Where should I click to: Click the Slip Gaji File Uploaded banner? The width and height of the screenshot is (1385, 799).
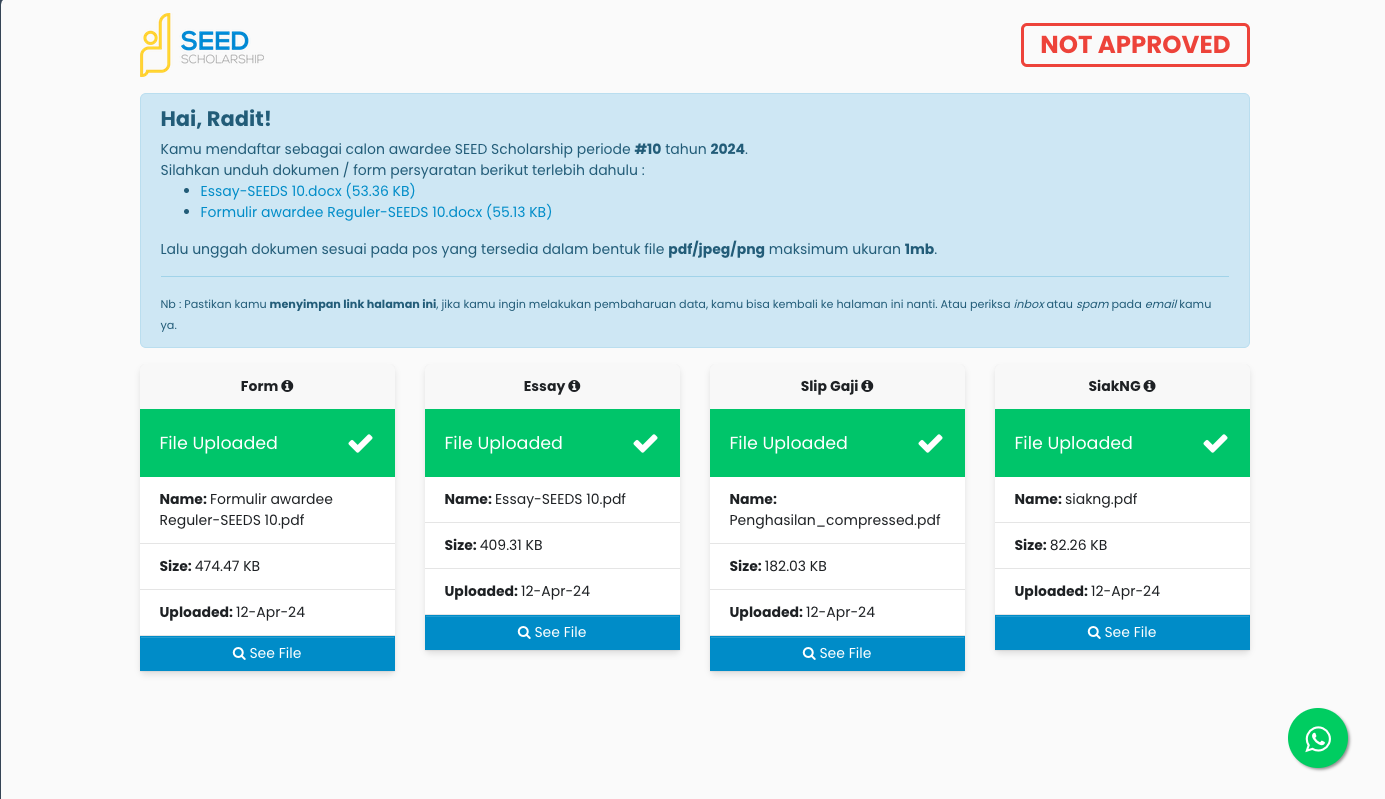coord(837,443)
